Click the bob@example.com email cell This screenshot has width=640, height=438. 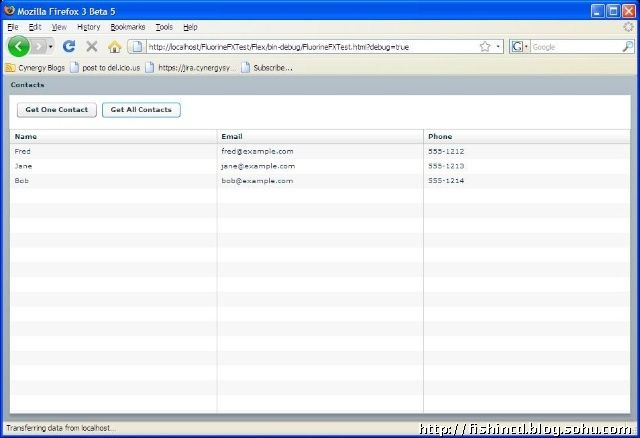320,181
